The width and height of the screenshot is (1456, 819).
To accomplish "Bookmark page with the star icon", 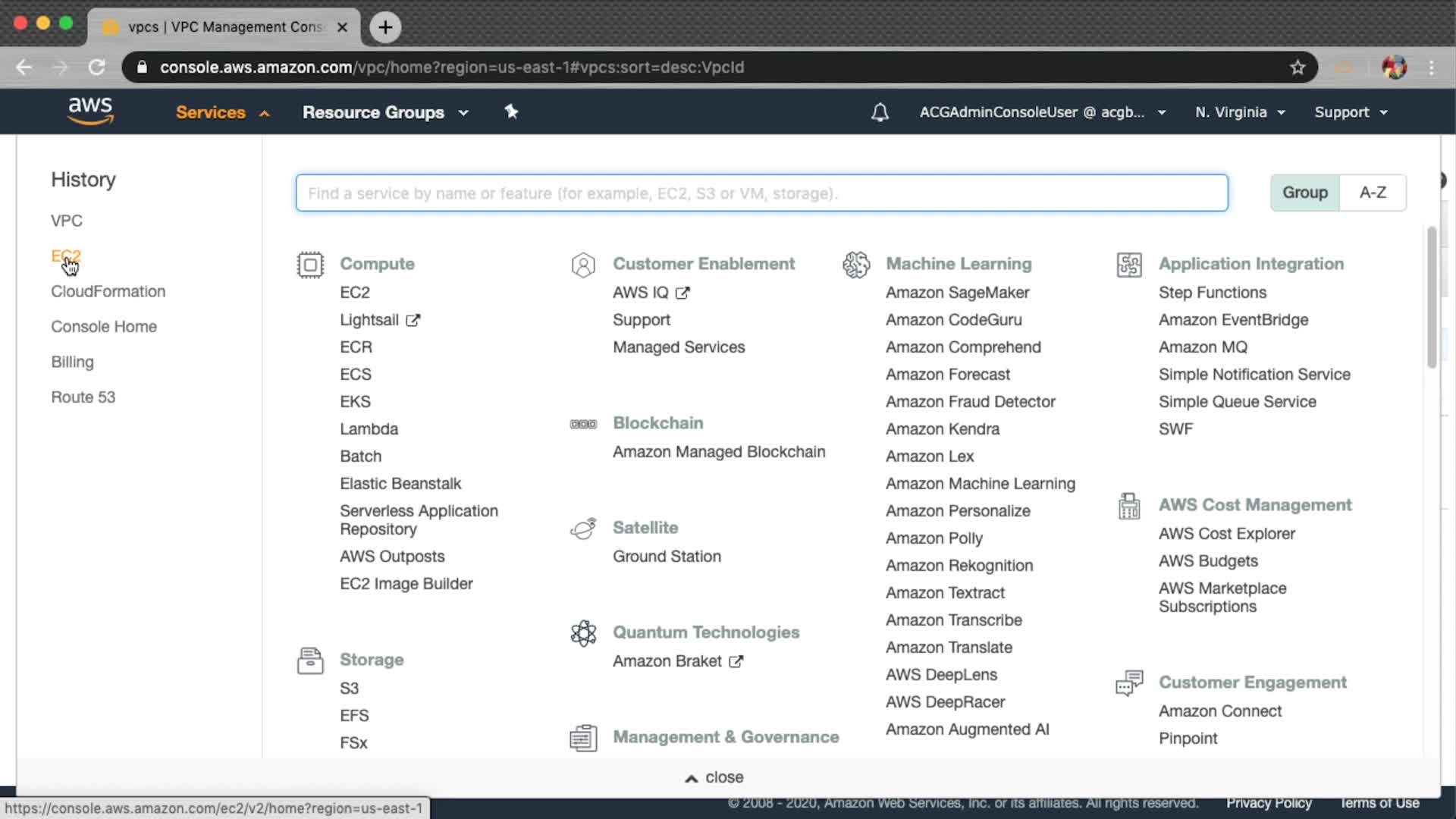I will [x=1298, y=67].
